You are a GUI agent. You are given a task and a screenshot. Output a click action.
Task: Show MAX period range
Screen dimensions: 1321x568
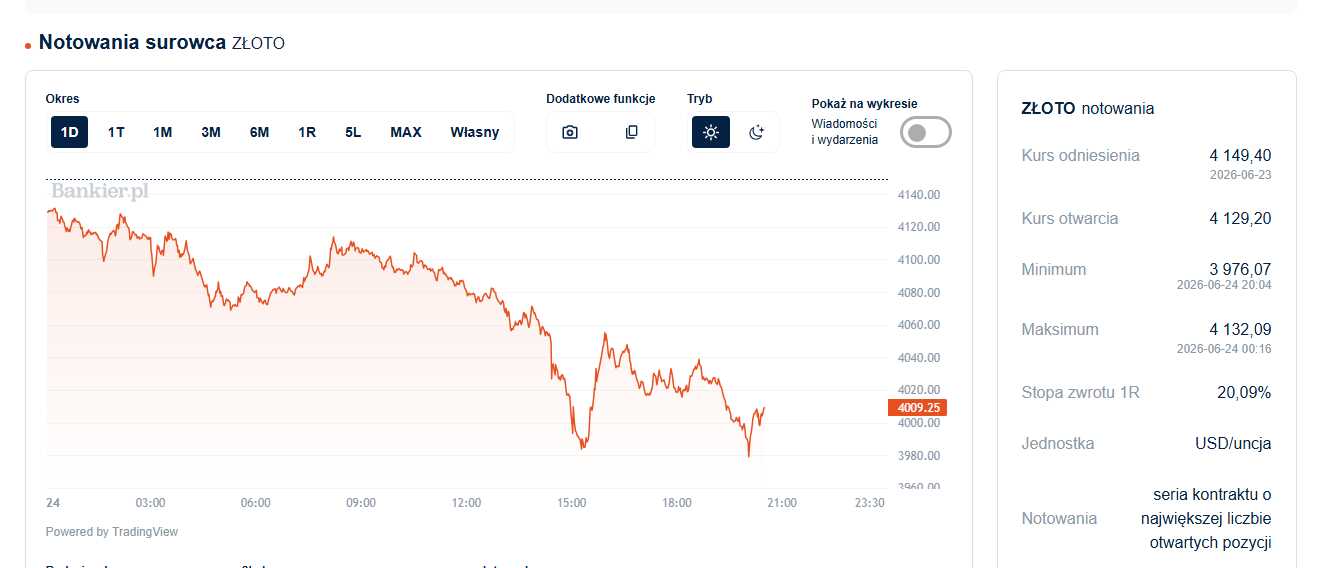[x=406, y=132]
